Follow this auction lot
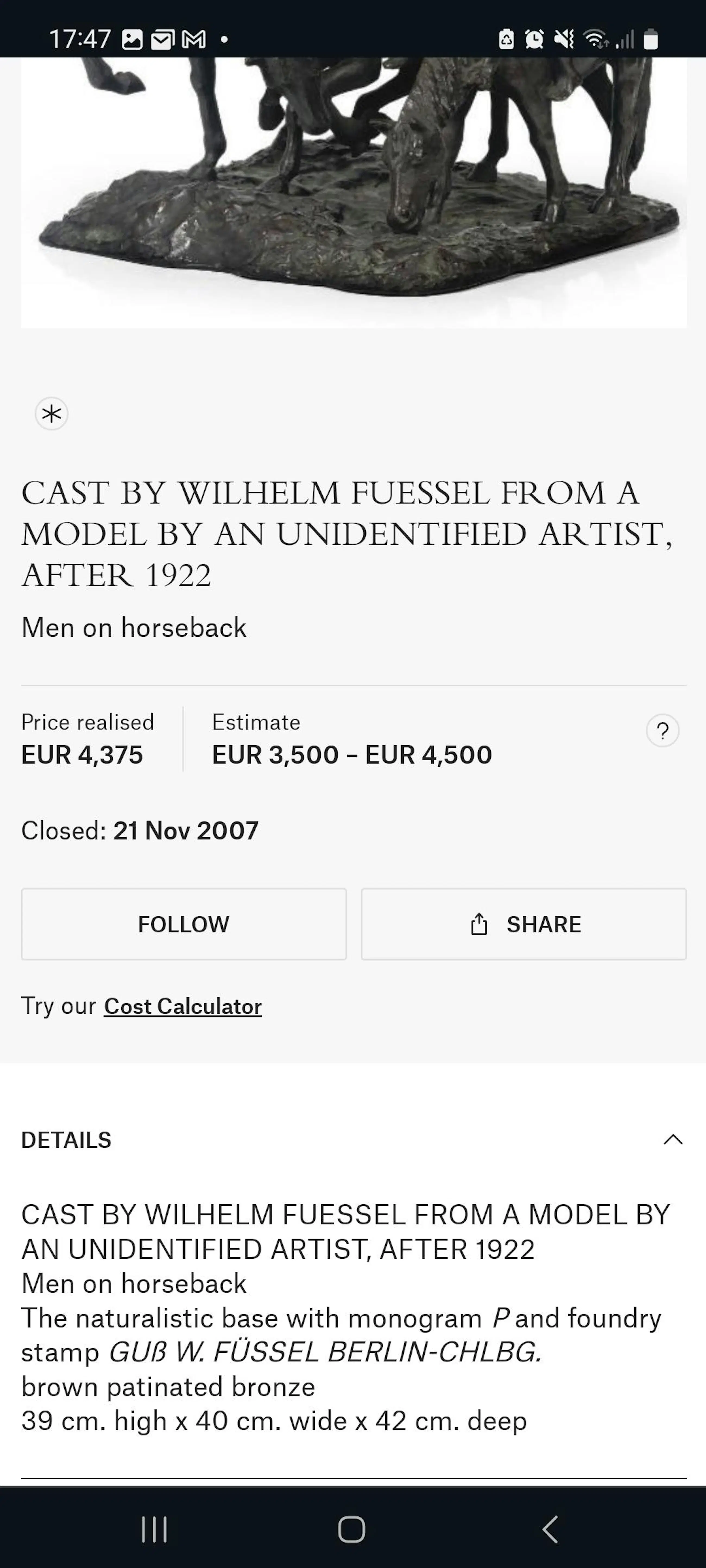Image resolution: width=706 pixels, height=1568 pixels. 183,924
